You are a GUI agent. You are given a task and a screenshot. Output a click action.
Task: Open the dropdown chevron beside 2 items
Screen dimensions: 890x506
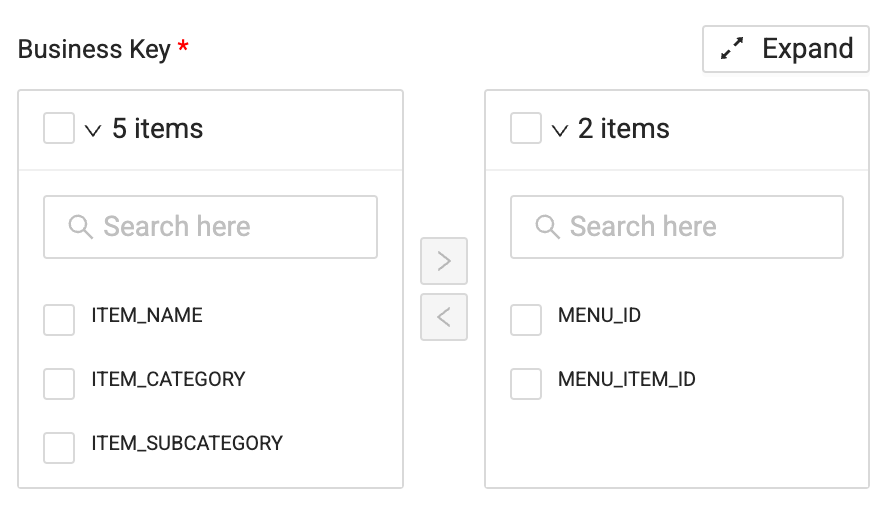560,130
